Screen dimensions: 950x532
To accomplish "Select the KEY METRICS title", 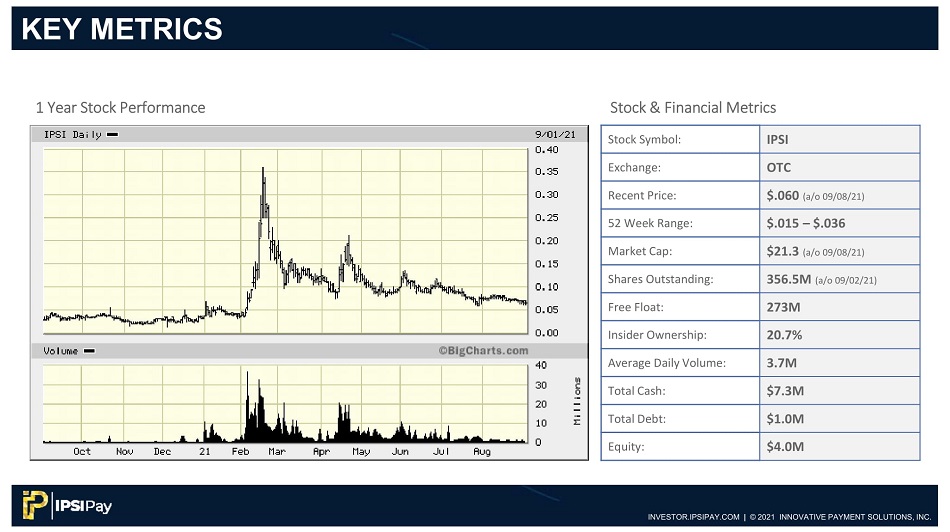I will coord(122,29).
